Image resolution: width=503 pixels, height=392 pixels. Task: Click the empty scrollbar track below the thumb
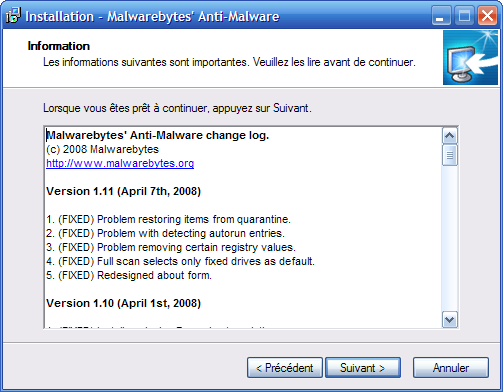click(450, 238)
